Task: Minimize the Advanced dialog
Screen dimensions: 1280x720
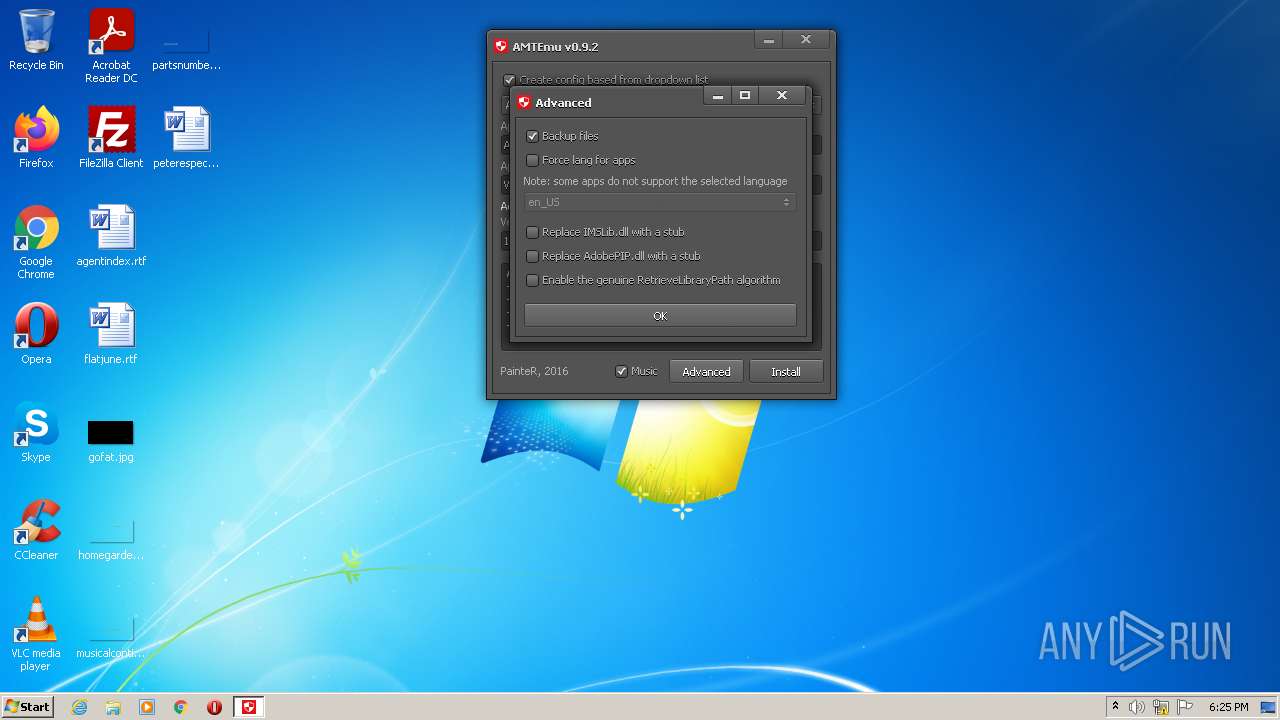Action: [717, 95]
